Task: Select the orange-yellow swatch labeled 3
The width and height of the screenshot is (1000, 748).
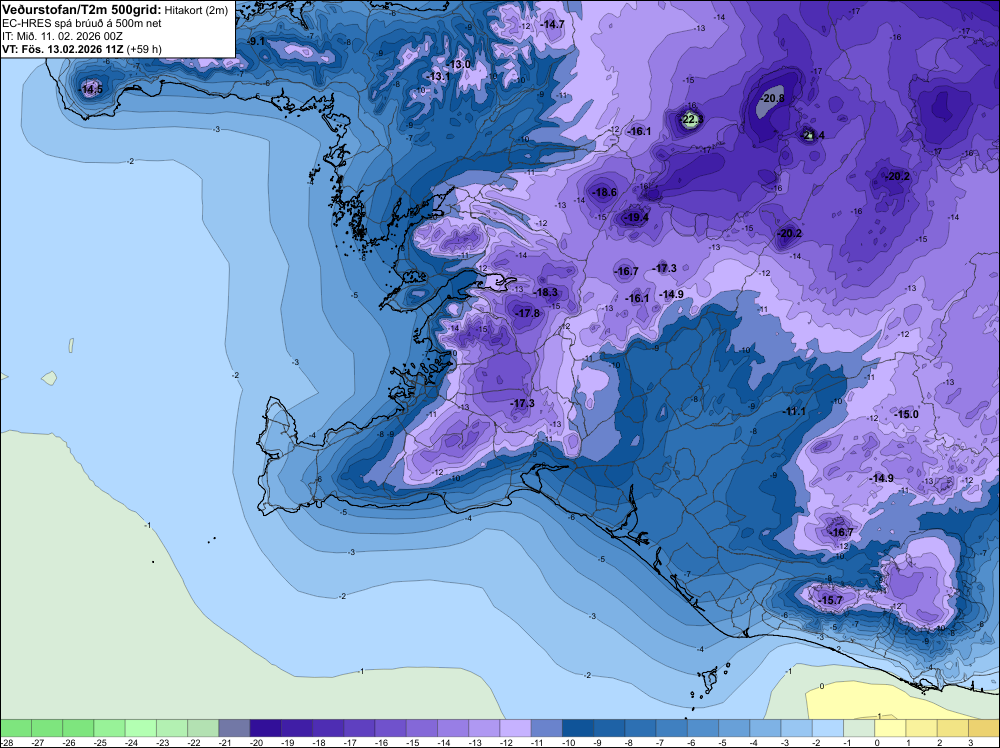Action: (984, 728)
